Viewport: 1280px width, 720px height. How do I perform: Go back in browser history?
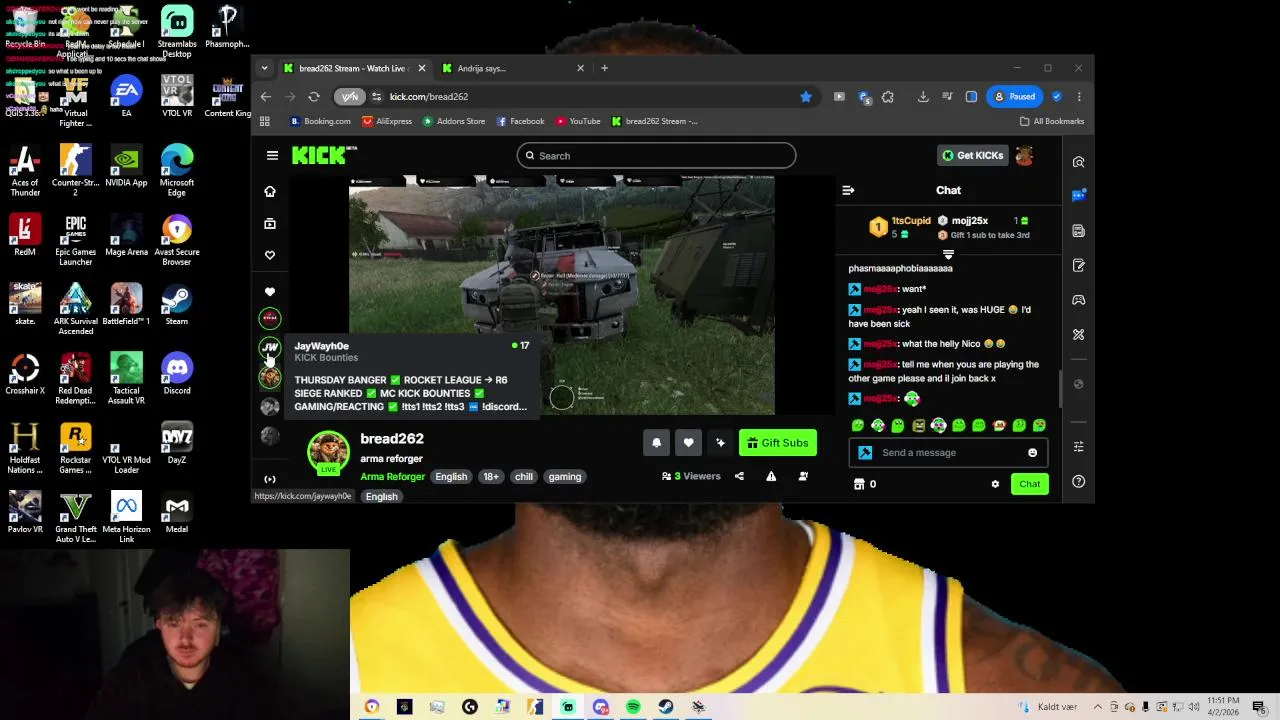[x=266, y=97]
